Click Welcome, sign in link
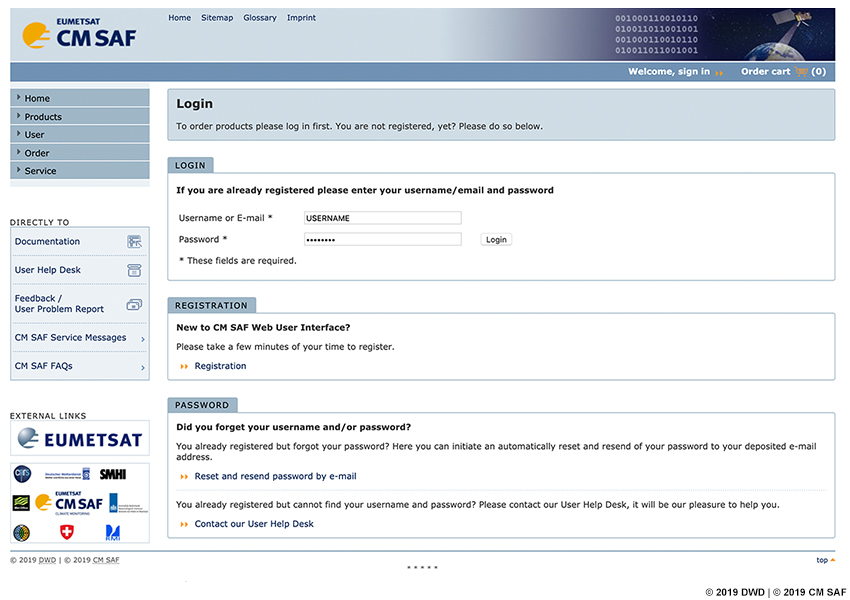Viewport: 850px width, 600px height. point(669,72)
